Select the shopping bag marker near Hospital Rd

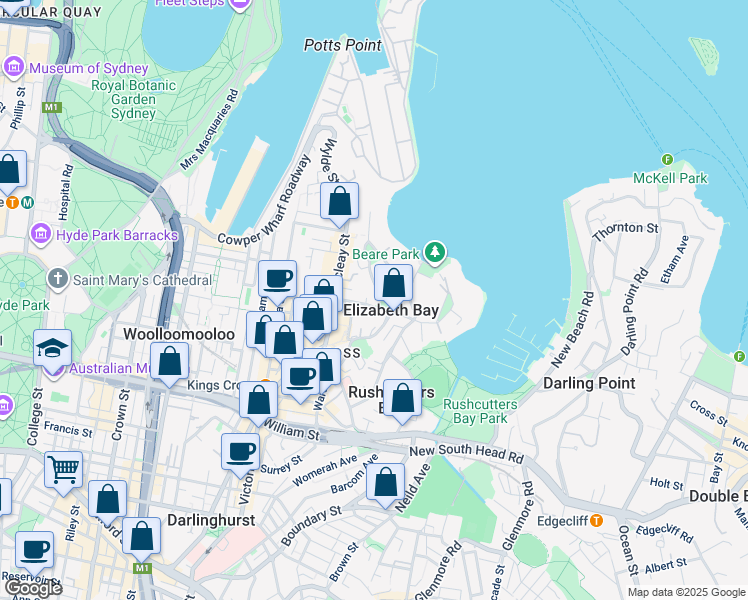tap(8, 173)
